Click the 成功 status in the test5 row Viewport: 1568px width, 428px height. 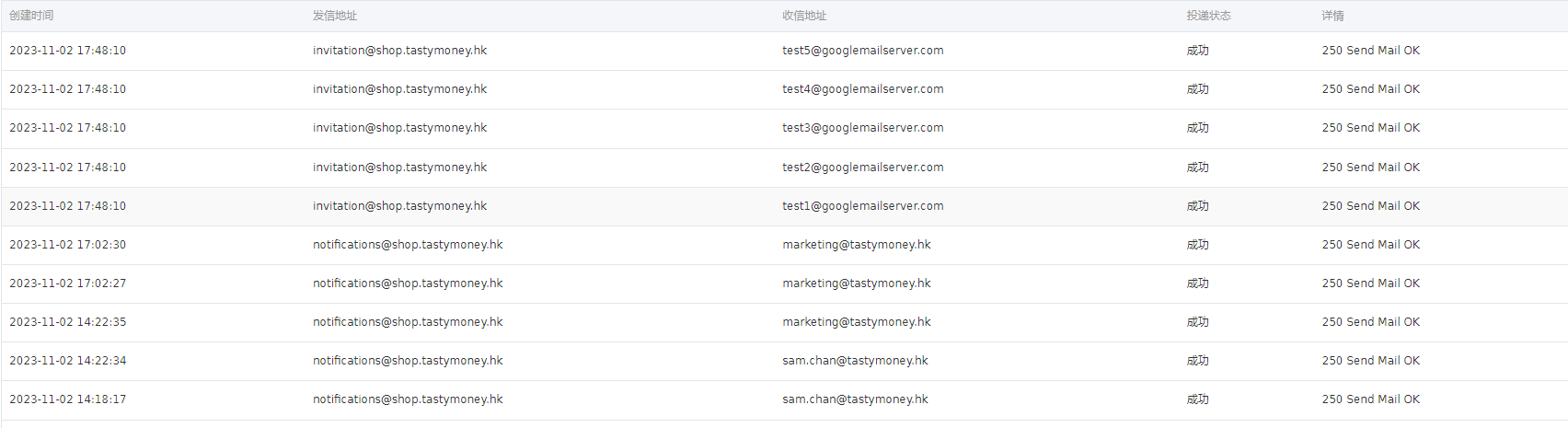click(1197, 51)
